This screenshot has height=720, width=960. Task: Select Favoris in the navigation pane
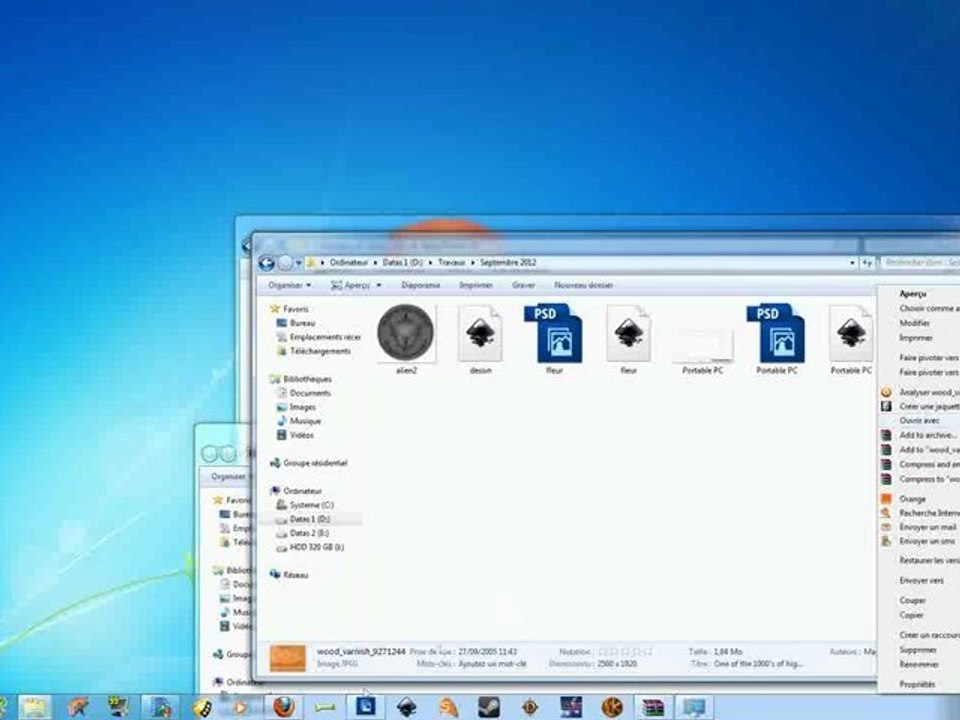[x=290, y=309]
